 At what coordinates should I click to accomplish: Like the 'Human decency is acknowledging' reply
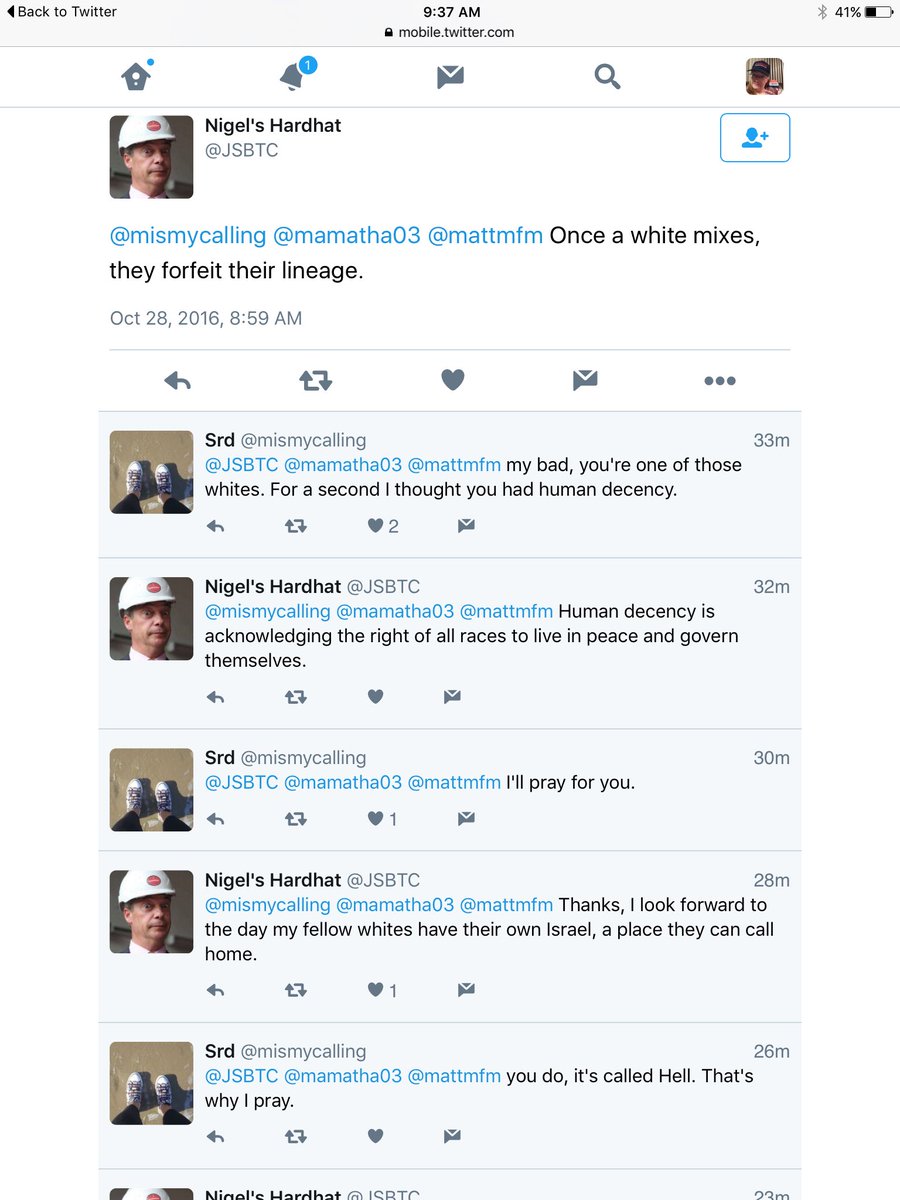376,697
